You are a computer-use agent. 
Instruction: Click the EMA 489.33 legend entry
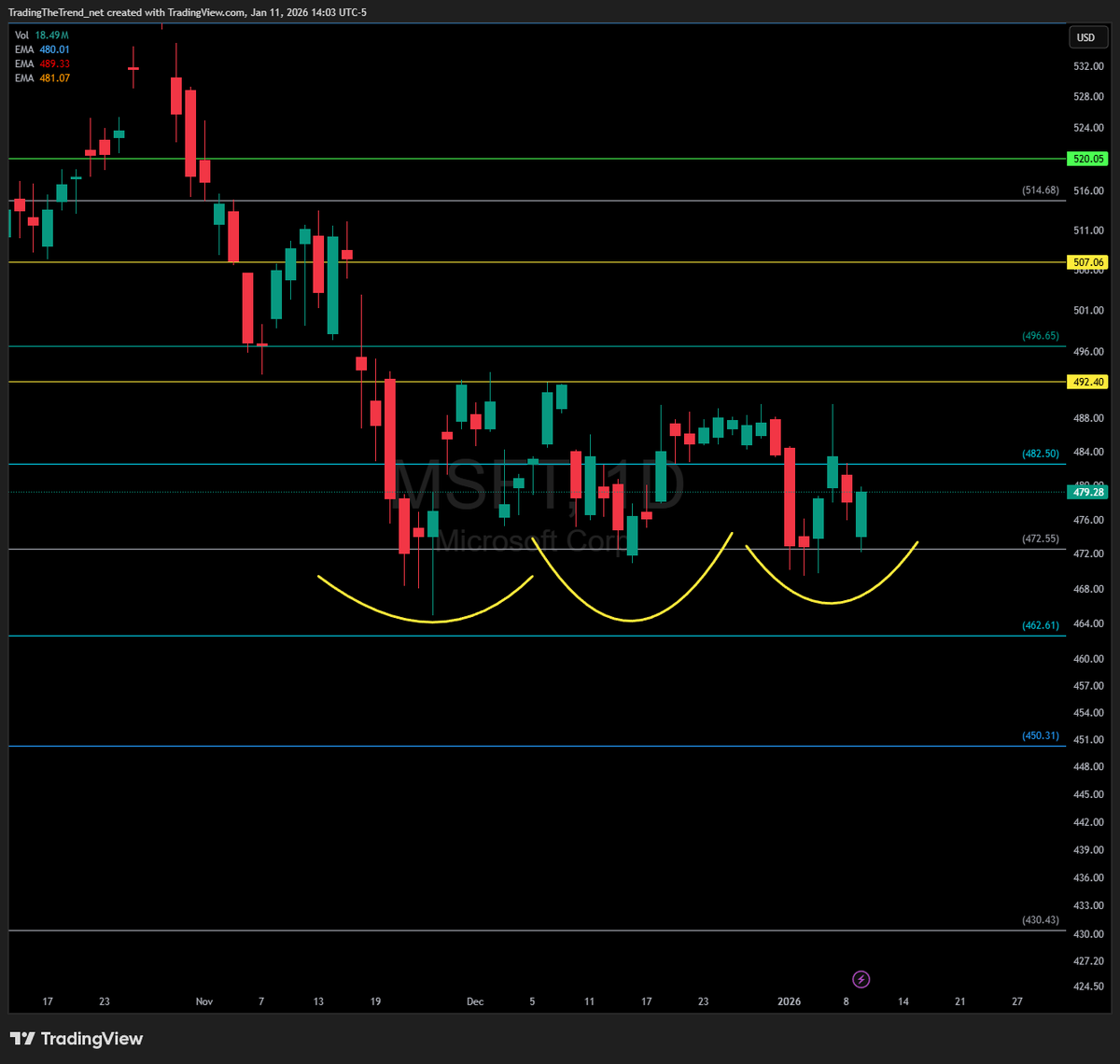point(42,63)
